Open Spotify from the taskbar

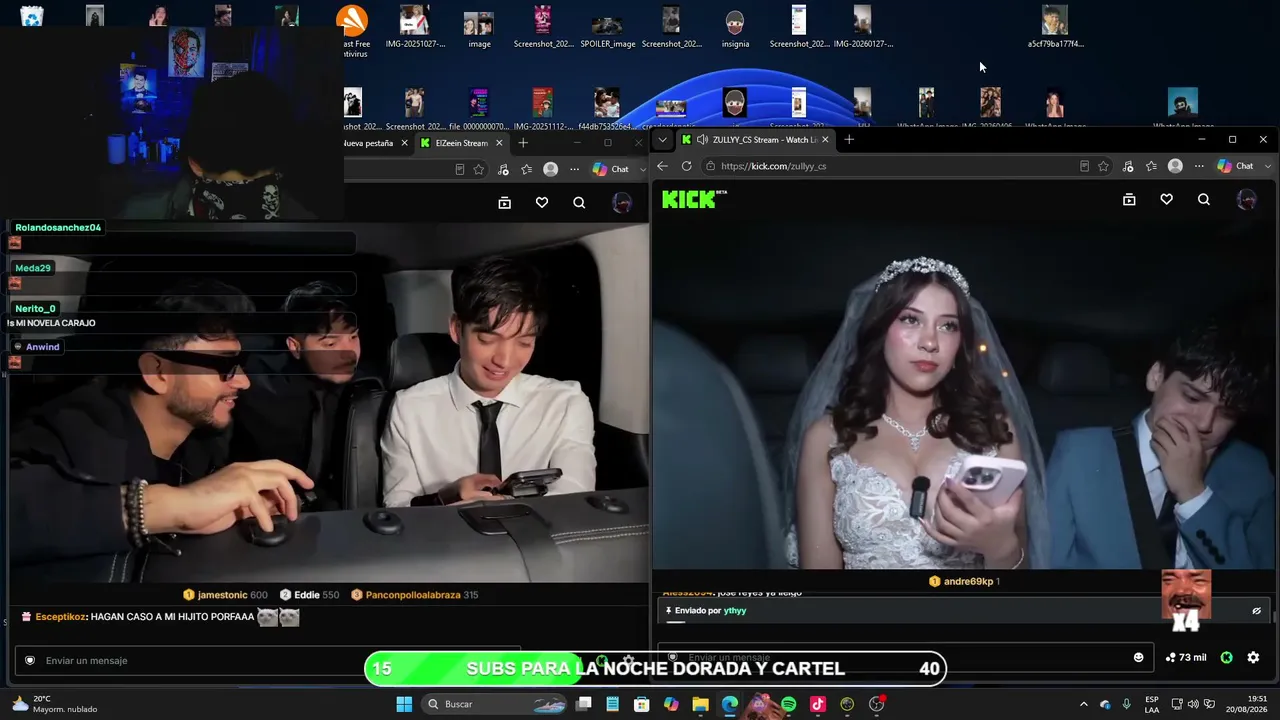(x=788, y=704)
